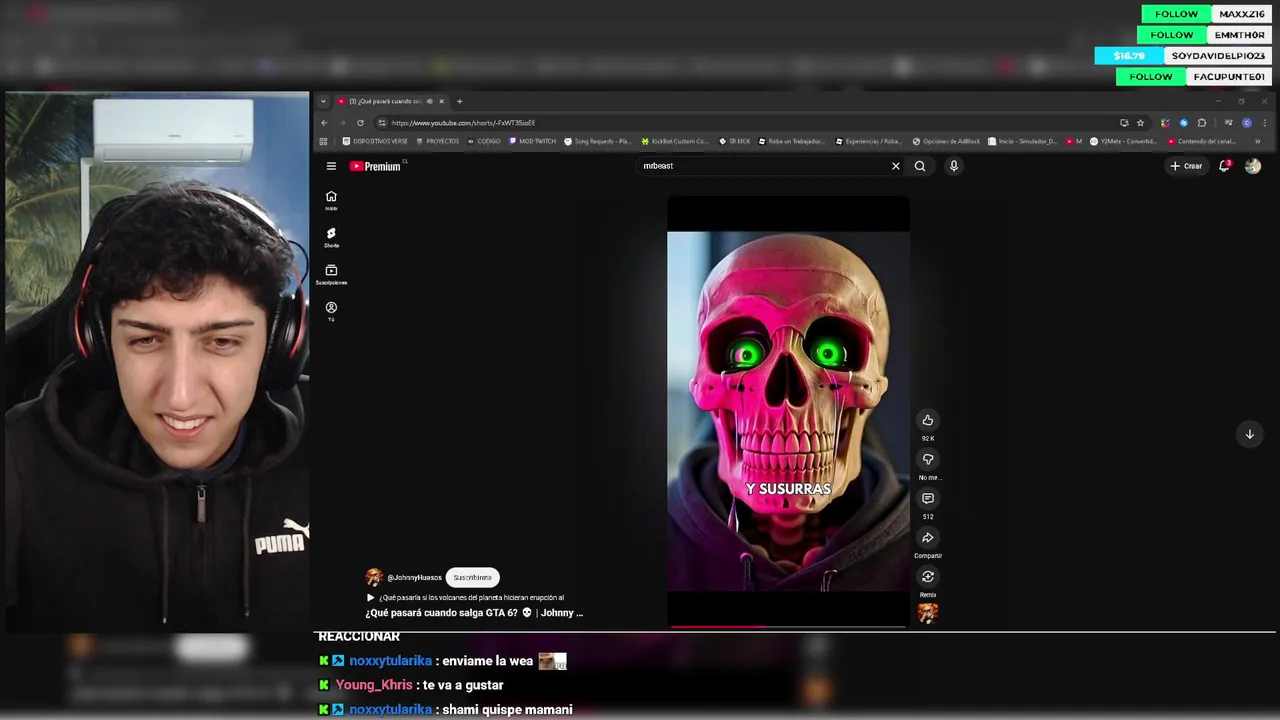Seek on the short's red progress bar
Image resolution: width=1280 pixels, height=720 pixels.
tap(788, 626)
